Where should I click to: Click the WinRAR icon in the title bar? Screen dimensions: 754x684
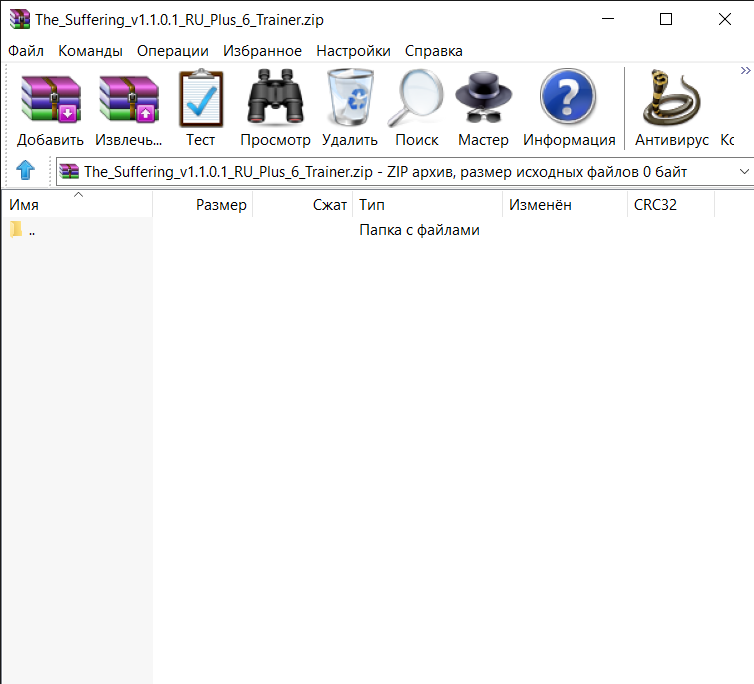[x=19, y=19]
